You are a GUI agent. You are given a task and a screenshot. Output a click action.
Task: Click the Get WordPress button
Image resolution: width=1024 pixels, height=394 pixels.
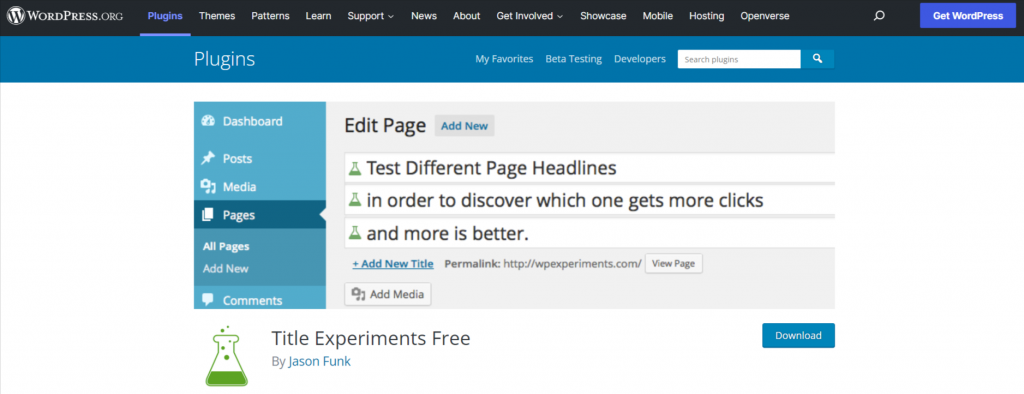click(968, 16)
